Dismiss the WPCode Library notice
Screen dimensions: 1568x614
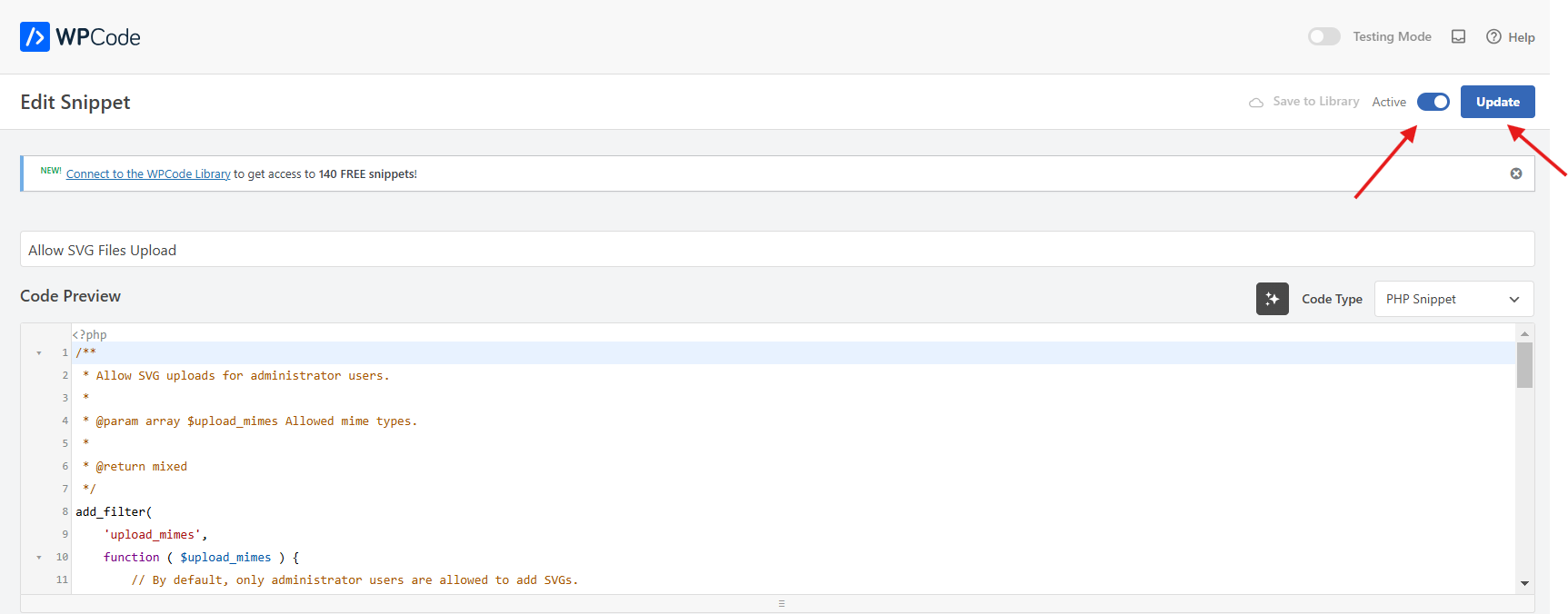point(1516,173)
